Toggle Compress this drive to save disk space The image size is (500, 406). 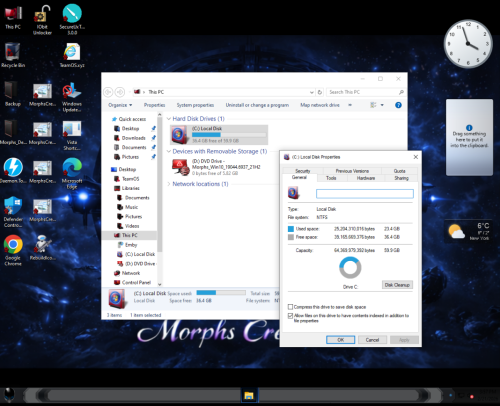[290, 307]
